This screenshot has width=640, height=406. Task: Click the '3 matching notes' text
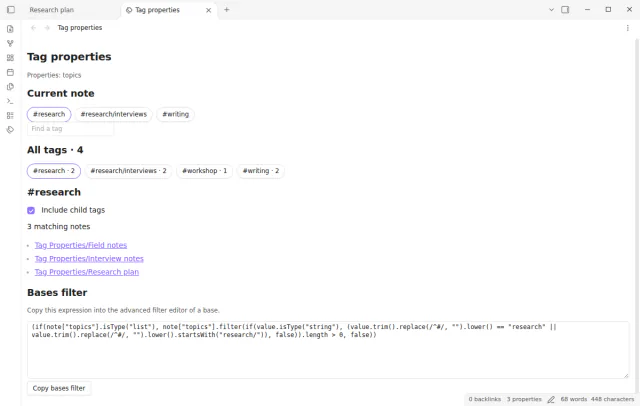[59, 226]
